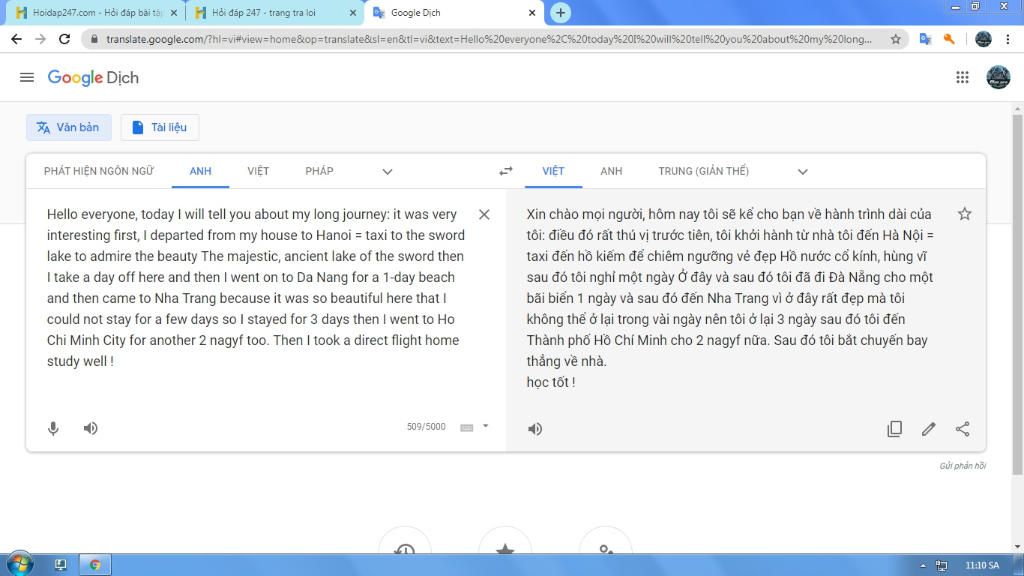The image size is (1024, 576).
Task: Click the 11:10 SA taskbar clock
Action: tap(982, 566)
